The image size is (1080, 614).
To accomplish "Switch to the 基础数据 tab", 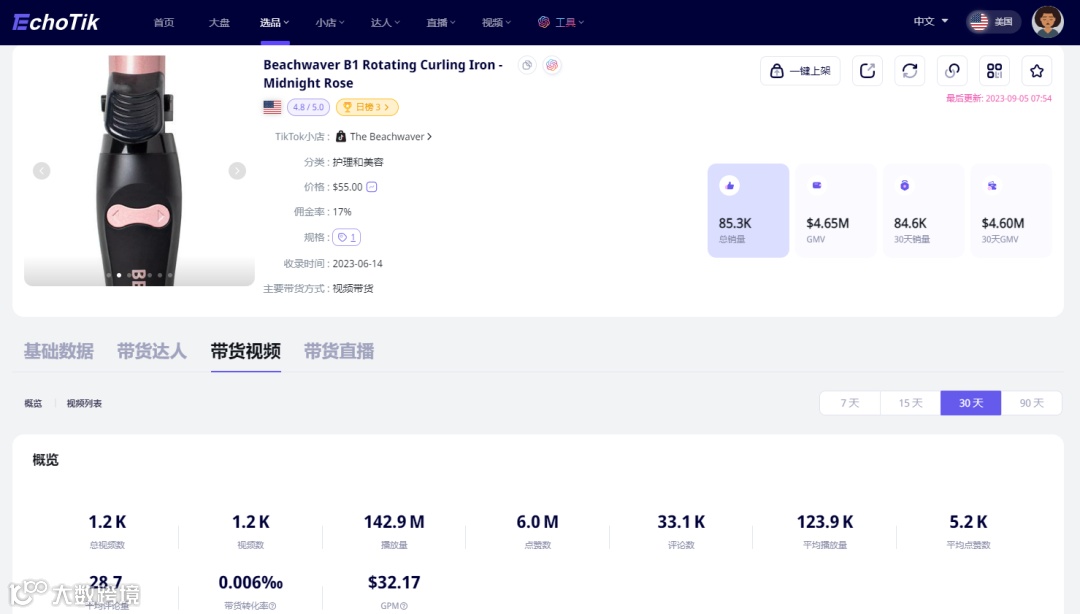I will pyautogui.click(x=59, y=351).
